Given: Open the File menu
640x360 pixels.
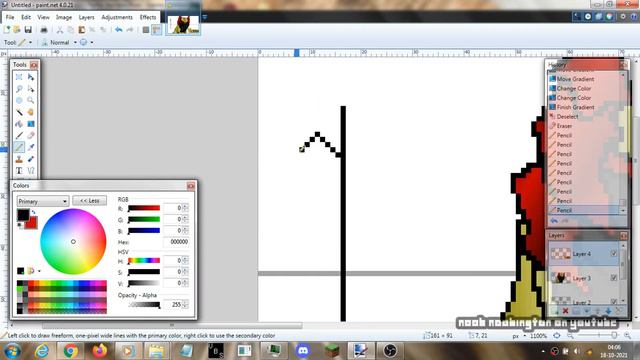Looking at the screenshot, I should (10, 17).
